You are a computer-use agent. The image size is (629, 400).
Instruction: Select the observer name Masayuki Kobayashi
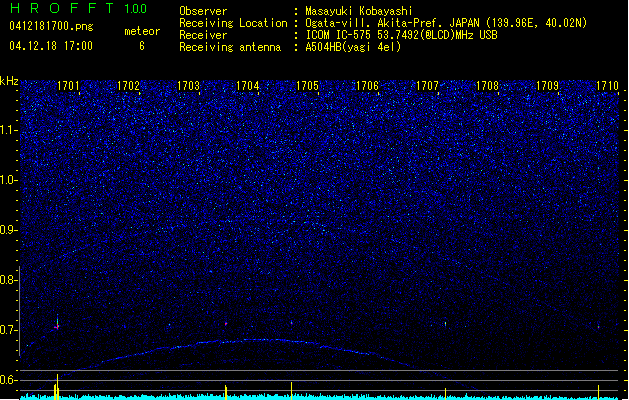[x=359, y=11]
